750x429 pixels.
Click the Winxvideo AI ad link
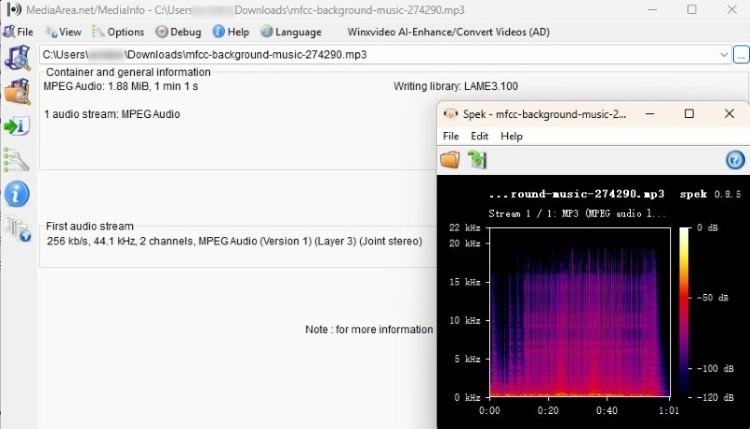(448, 32)
